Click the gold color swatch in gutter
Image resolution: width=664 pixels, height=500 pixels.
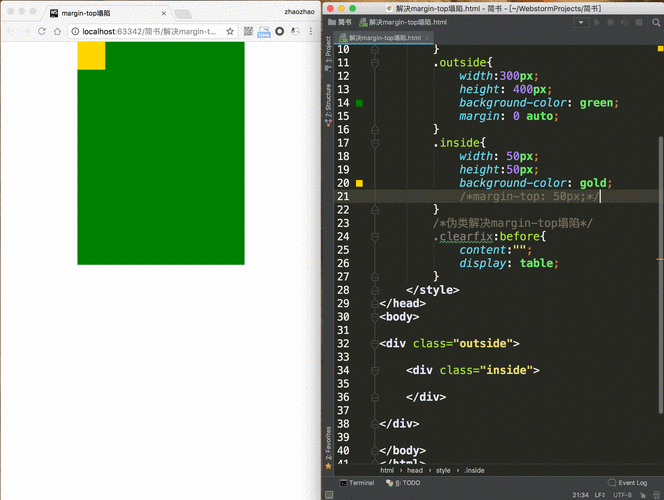point(359,183)
